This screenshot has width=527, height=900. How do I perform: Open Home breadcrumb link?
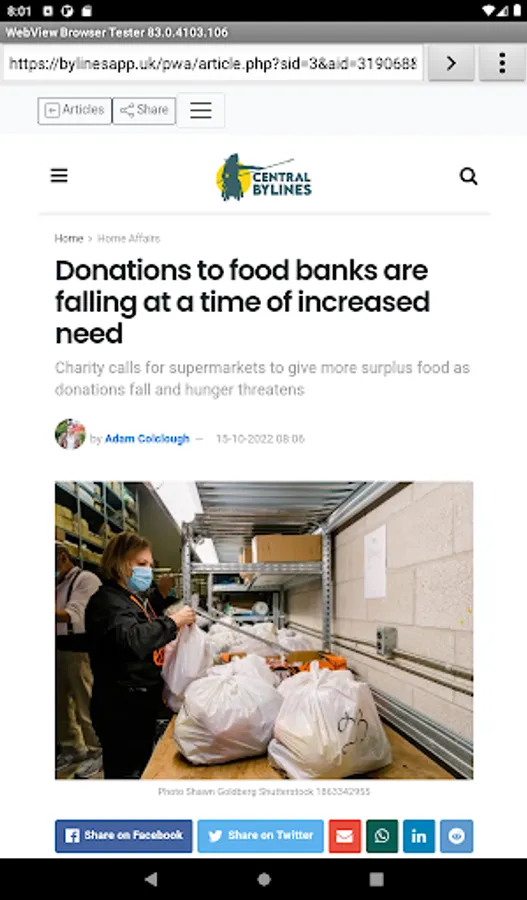click(69, 238)
